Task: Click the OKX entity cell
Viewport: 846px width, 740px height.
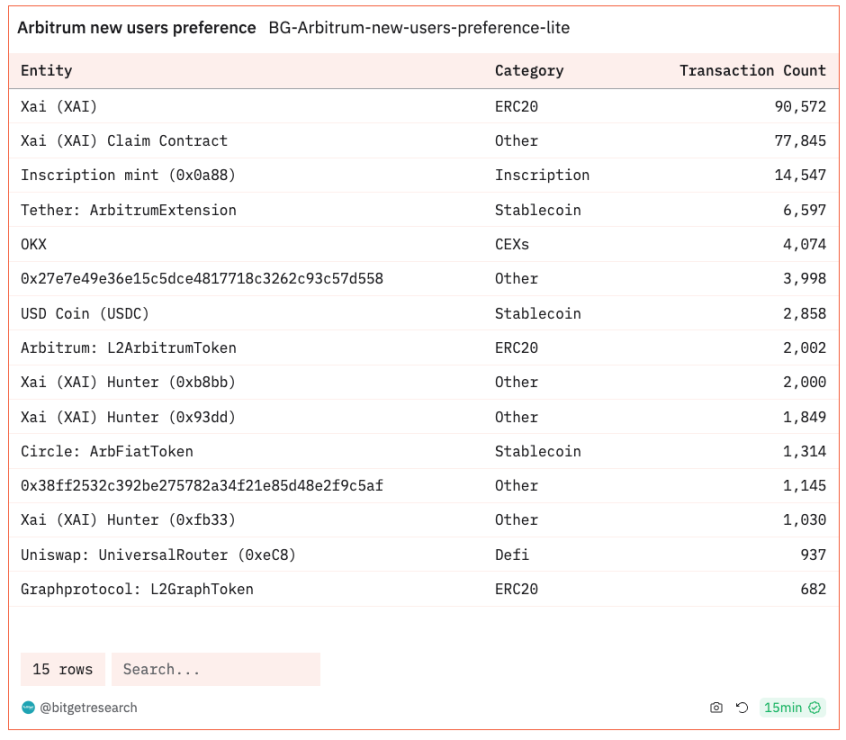Action: pos(34,244)
